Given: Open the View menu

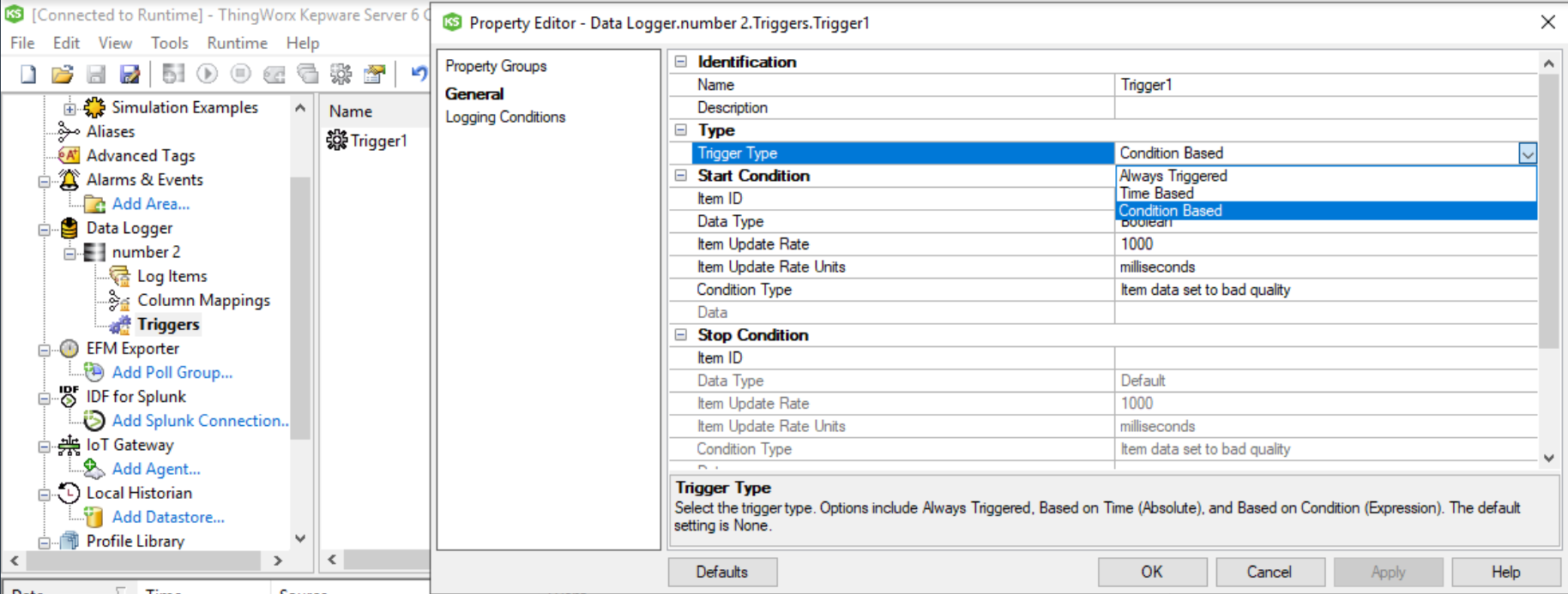Looking at the screenshot, I should [x=115, y=43].
